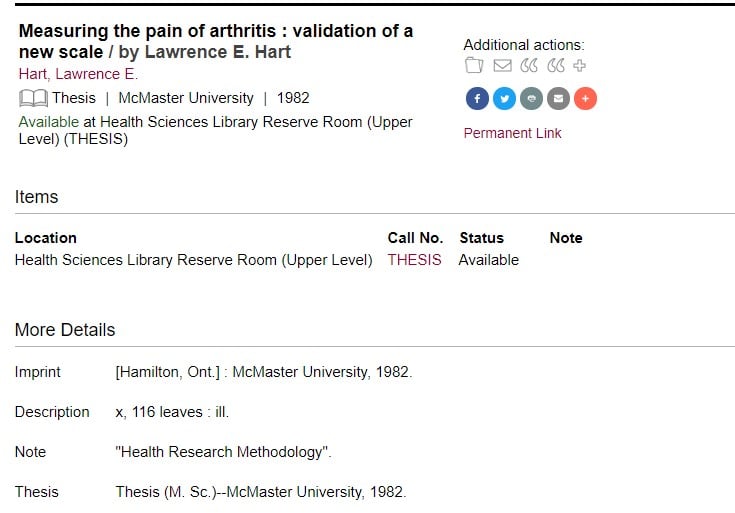This screenshot has height=513, width=735.
Task: Click the Status column header
Action: tap(482, 238)
